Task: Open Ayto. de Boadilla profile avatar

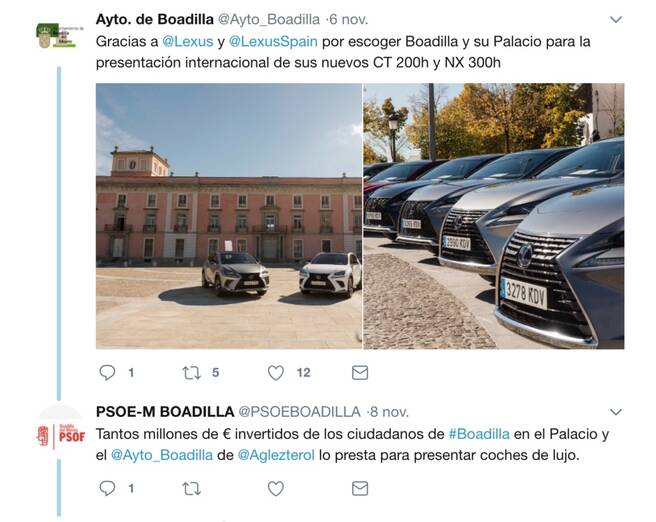Action: click(x=59, y=36)
